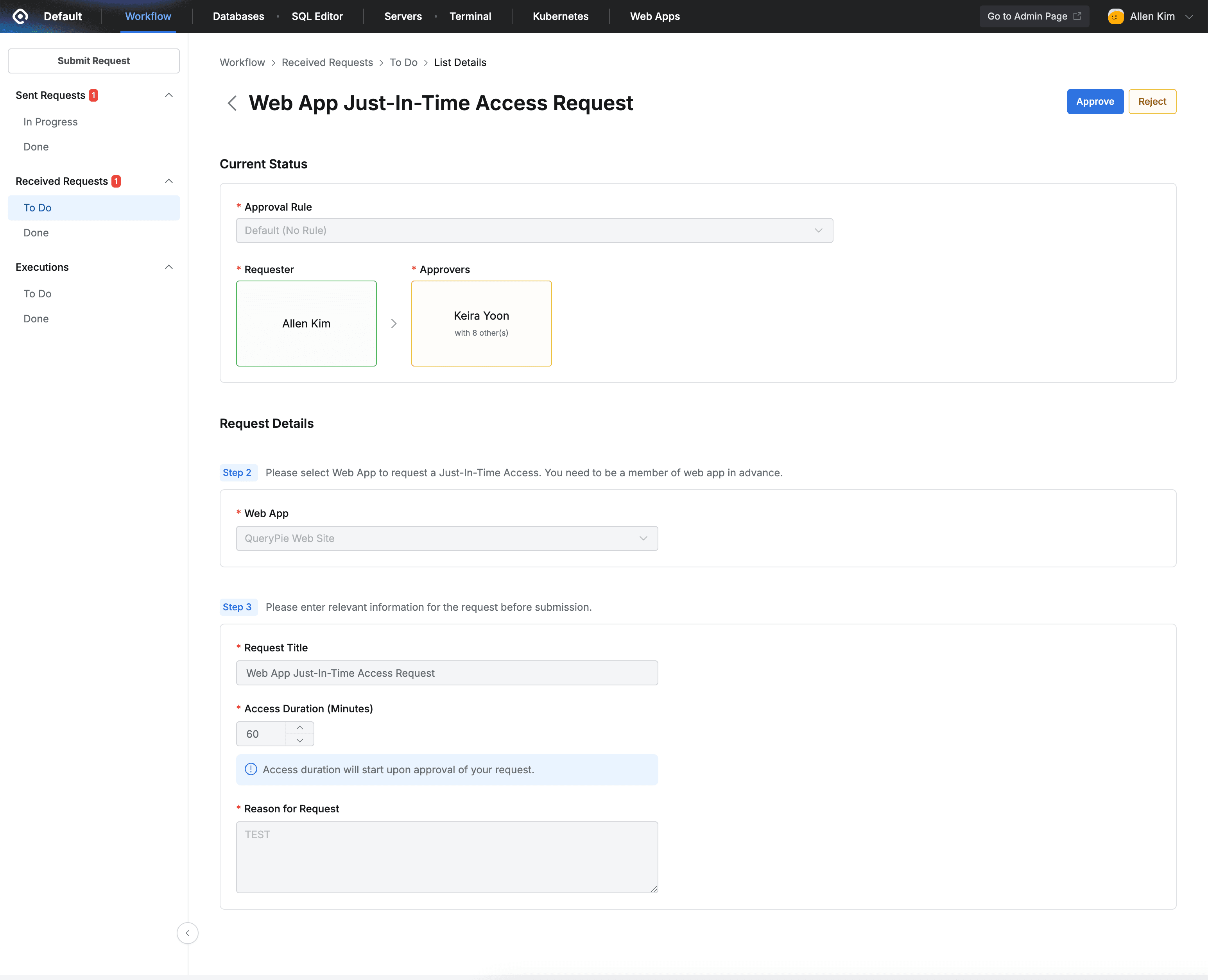The height and width of the screenshot is (980, 1208).
Task: Reject the access request
Action: click(1152, 102)
